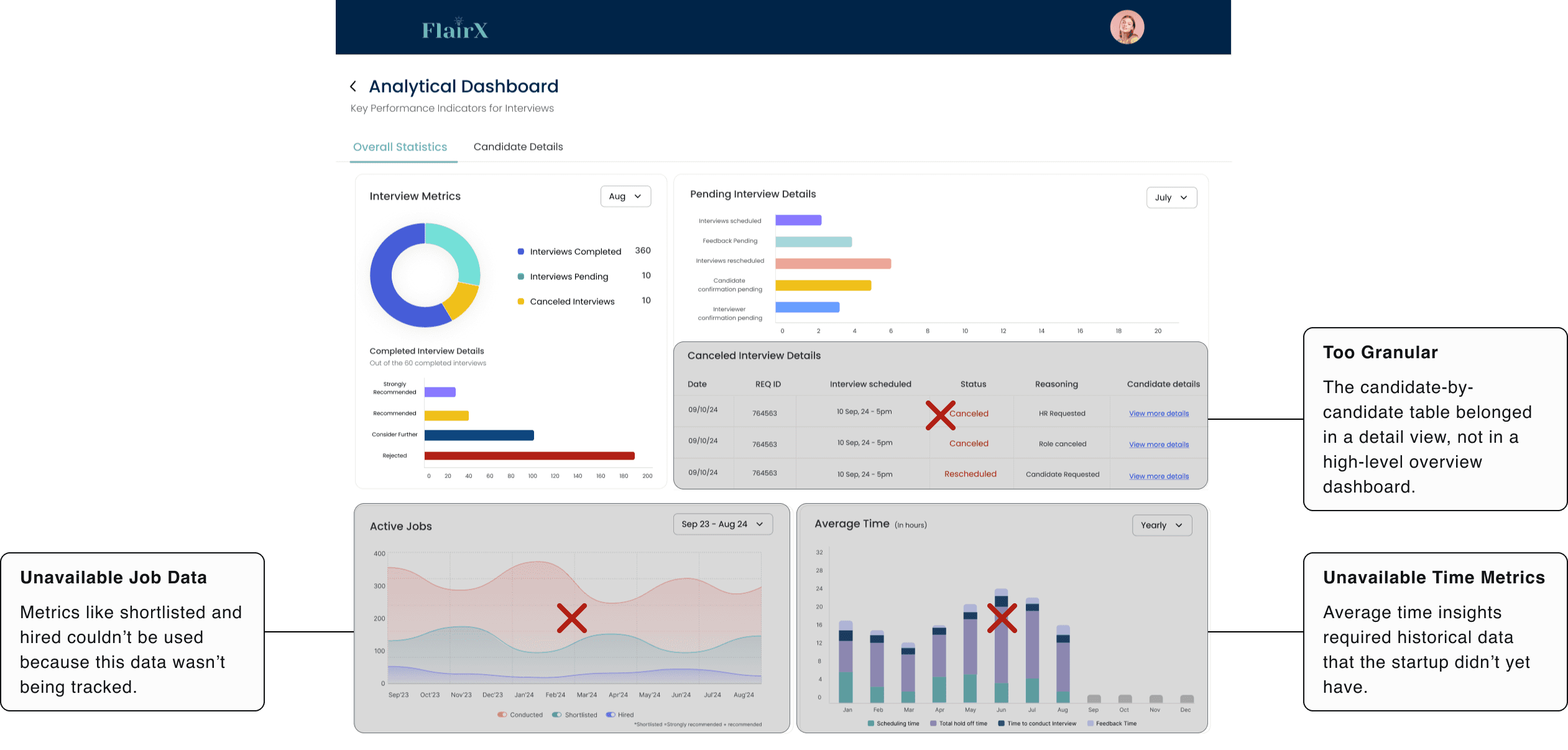This screenshot has width=1568, height=750.
Task: Open the July dropdown for pending interviews
Action: (x=1171, y=198)
